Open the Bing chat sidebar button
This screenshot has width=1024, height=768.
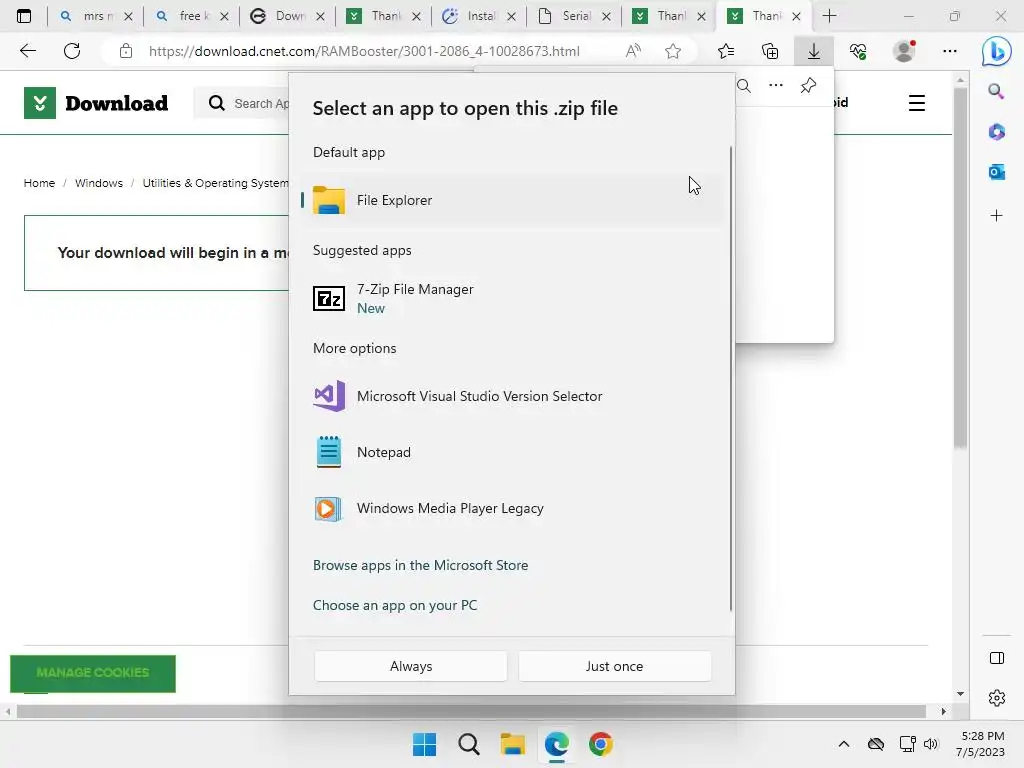pyautogui.click(x=997, y=51)
